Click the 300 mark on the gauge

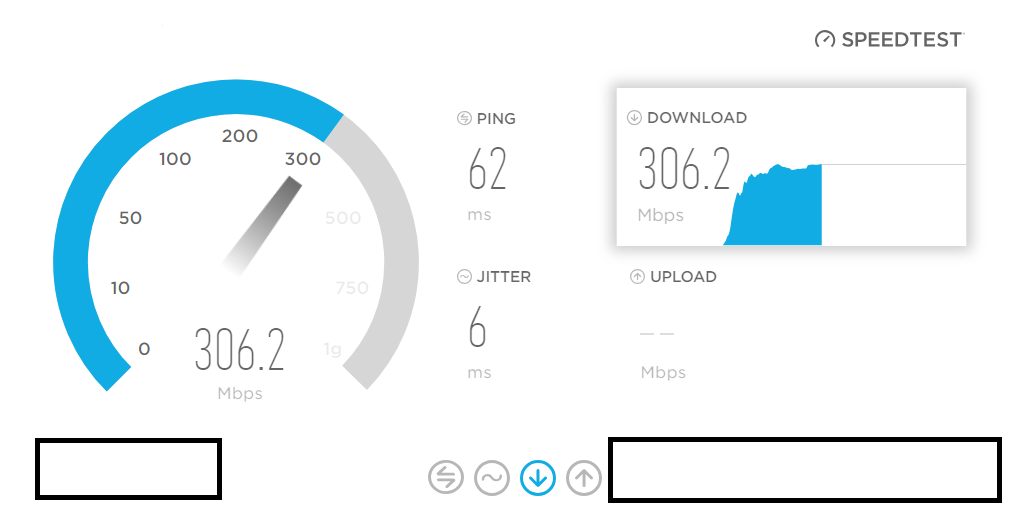point(303,158)
